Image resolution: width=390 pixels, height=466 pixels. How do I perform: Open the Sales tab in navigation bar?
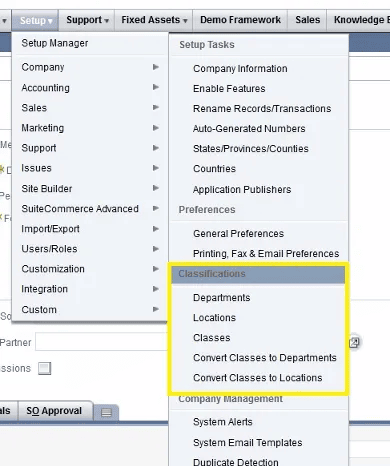coord(307,20)
